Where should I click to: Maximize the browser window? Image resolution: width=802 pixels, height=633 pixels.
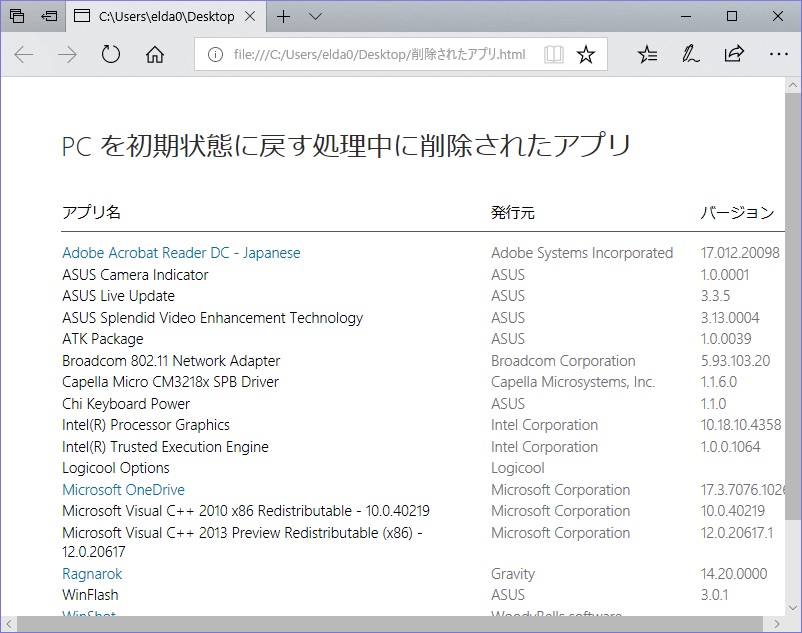pos(732,16)
